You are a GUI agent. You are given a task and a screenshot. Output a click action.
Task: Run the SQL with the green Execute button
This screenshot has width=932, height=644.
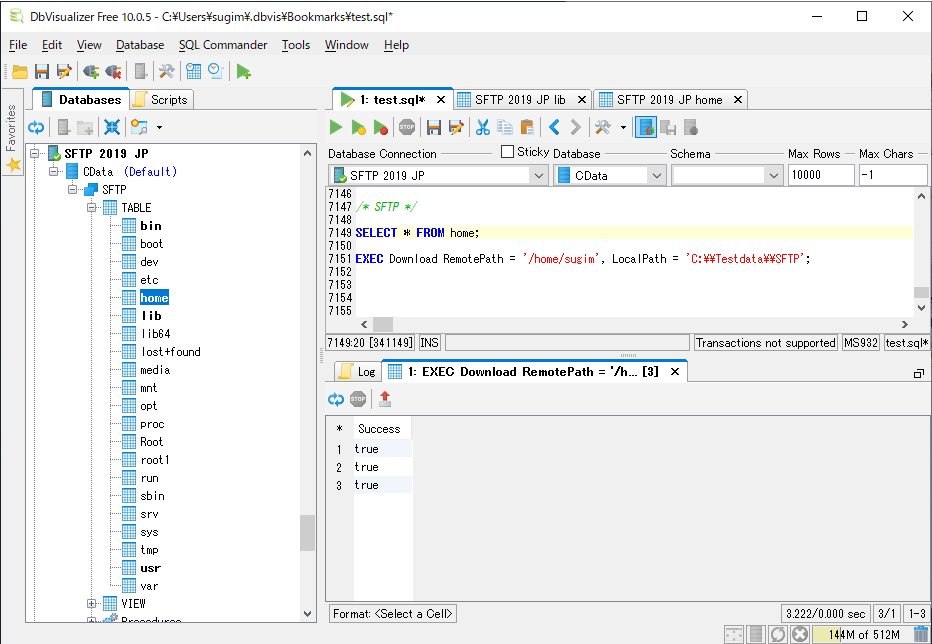(x=336, y=127)
